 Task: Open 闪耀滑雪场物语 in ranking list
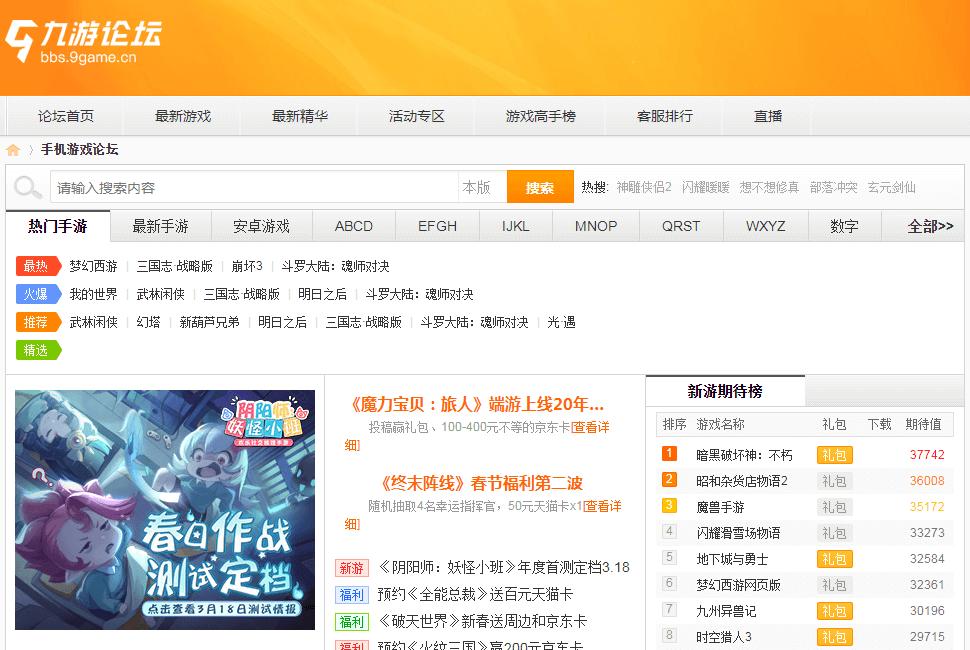pos(738,534)
